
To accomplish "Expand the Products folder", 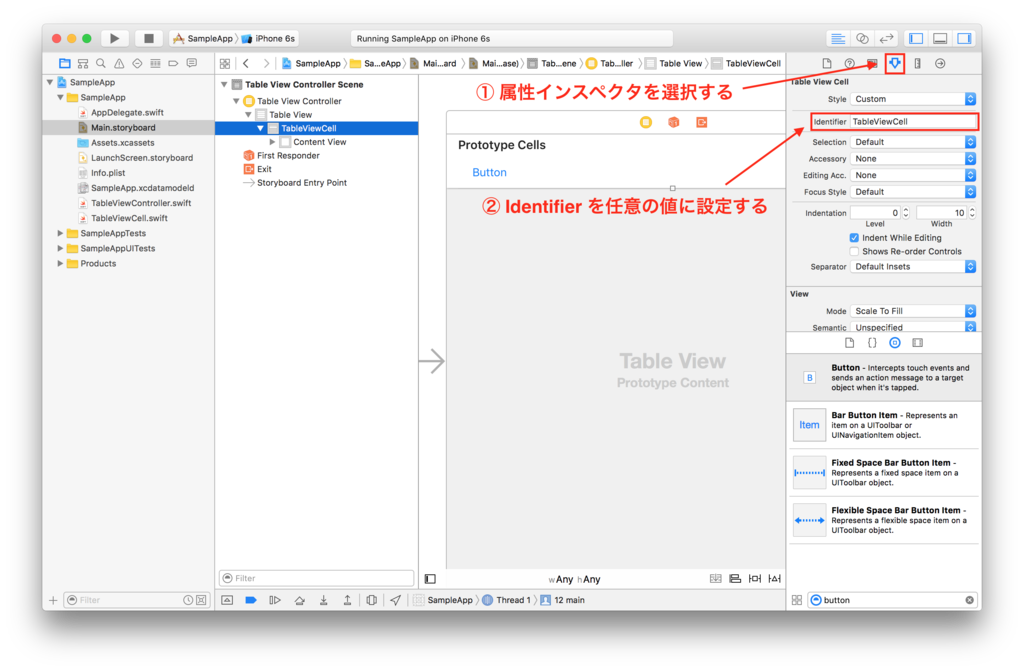I will point(60,263).
